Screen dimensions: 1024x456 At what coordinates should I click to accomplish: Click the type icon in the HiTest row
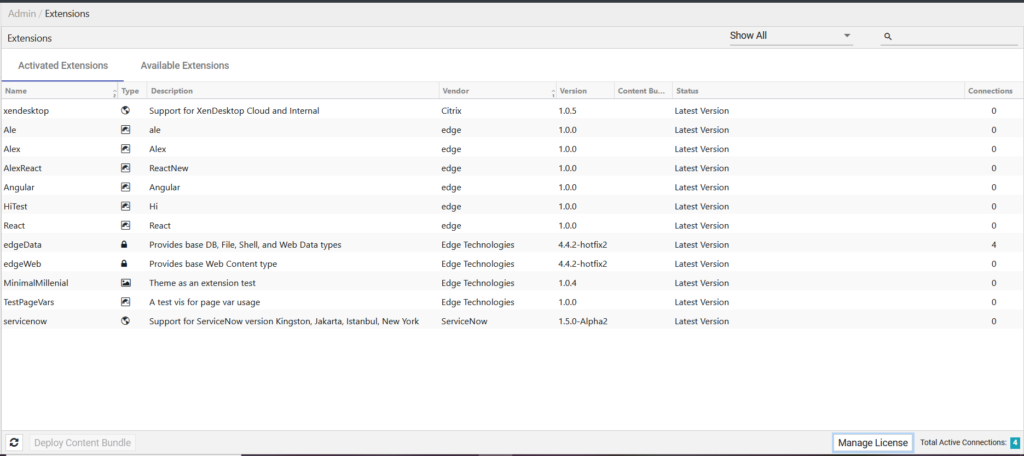(x=125, y=206)
